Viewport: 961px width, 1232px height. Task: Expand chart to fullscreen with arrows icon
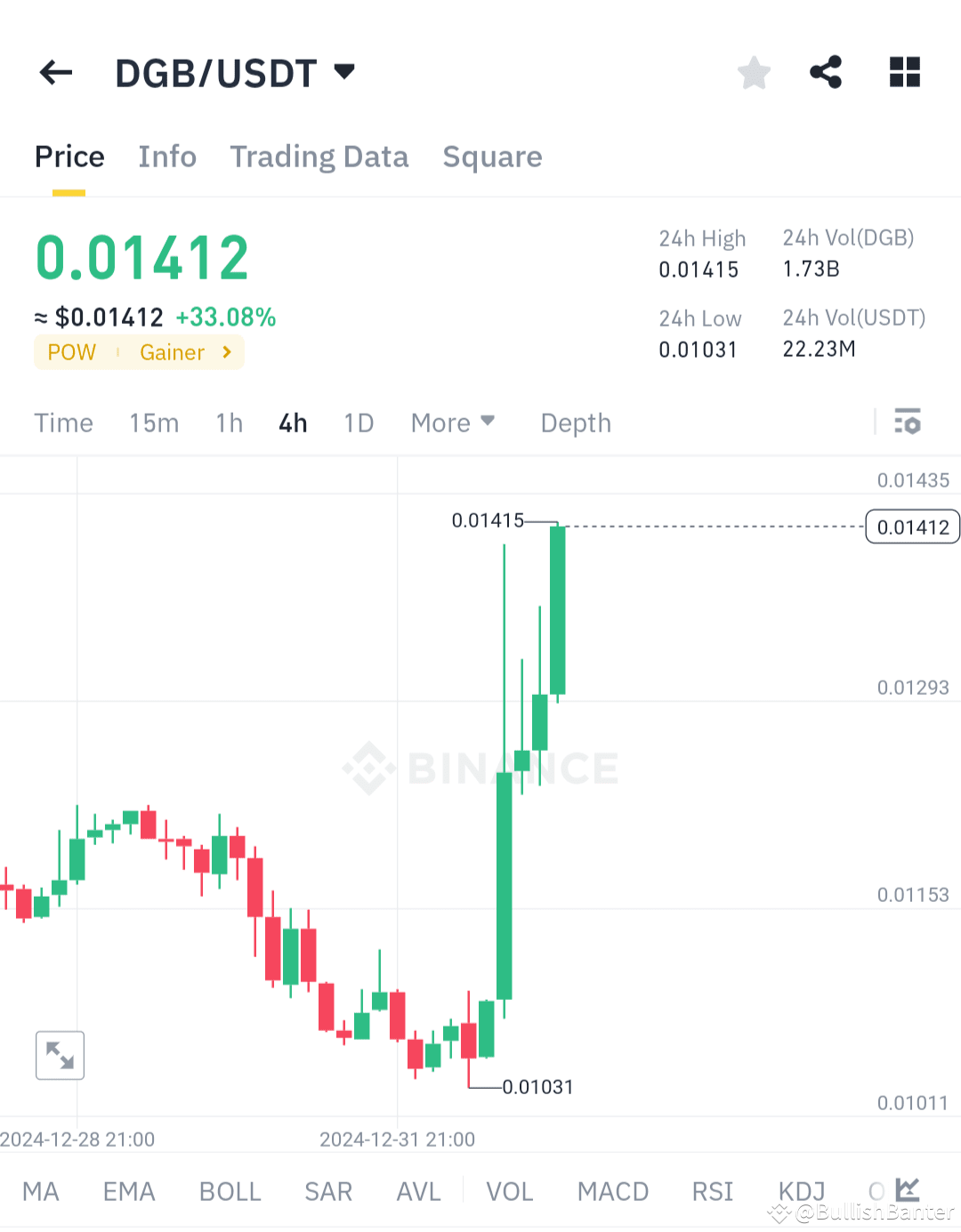coord(60,1055)
